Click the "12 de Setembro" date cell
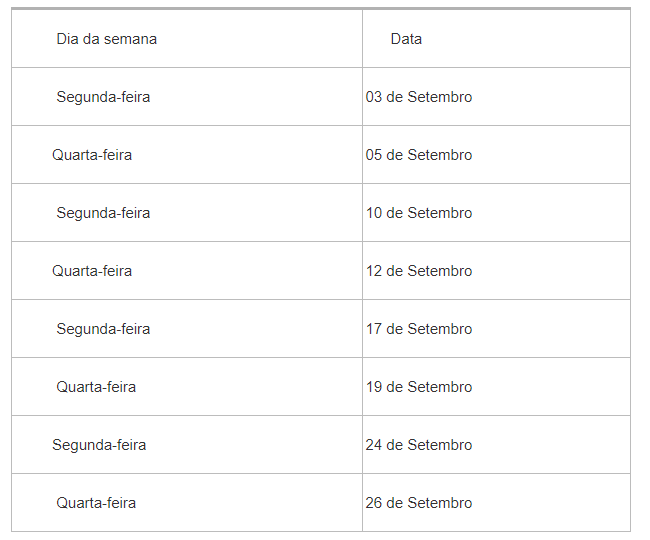 419,271
